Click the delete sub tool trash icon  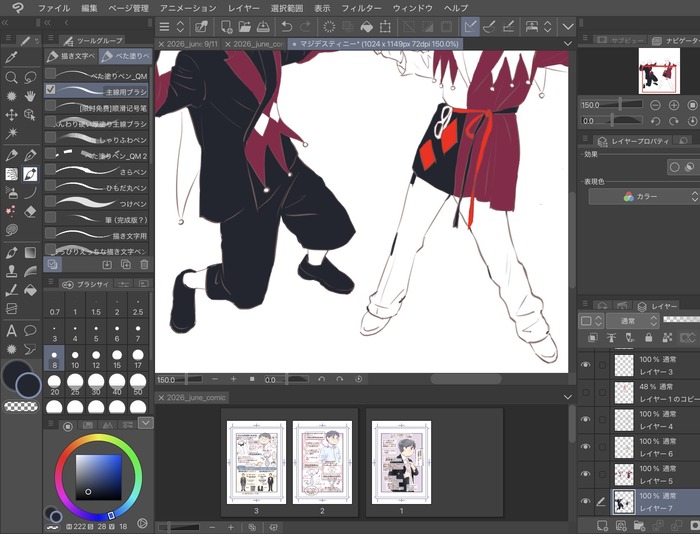[x=144, y=264]
